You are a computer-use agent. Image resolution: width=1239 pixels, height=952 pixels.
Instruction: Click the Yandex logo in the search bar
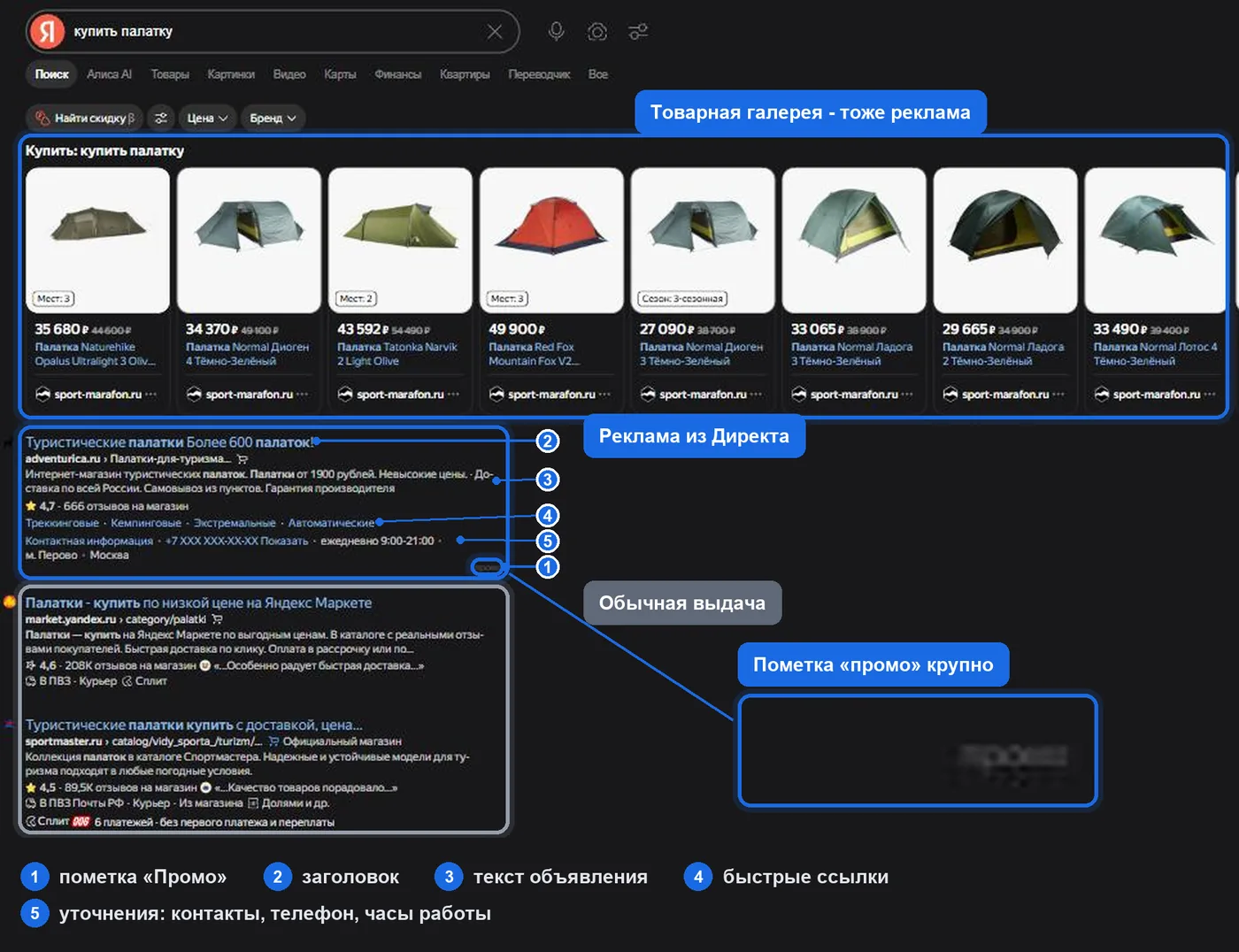(x=47, y=32)
